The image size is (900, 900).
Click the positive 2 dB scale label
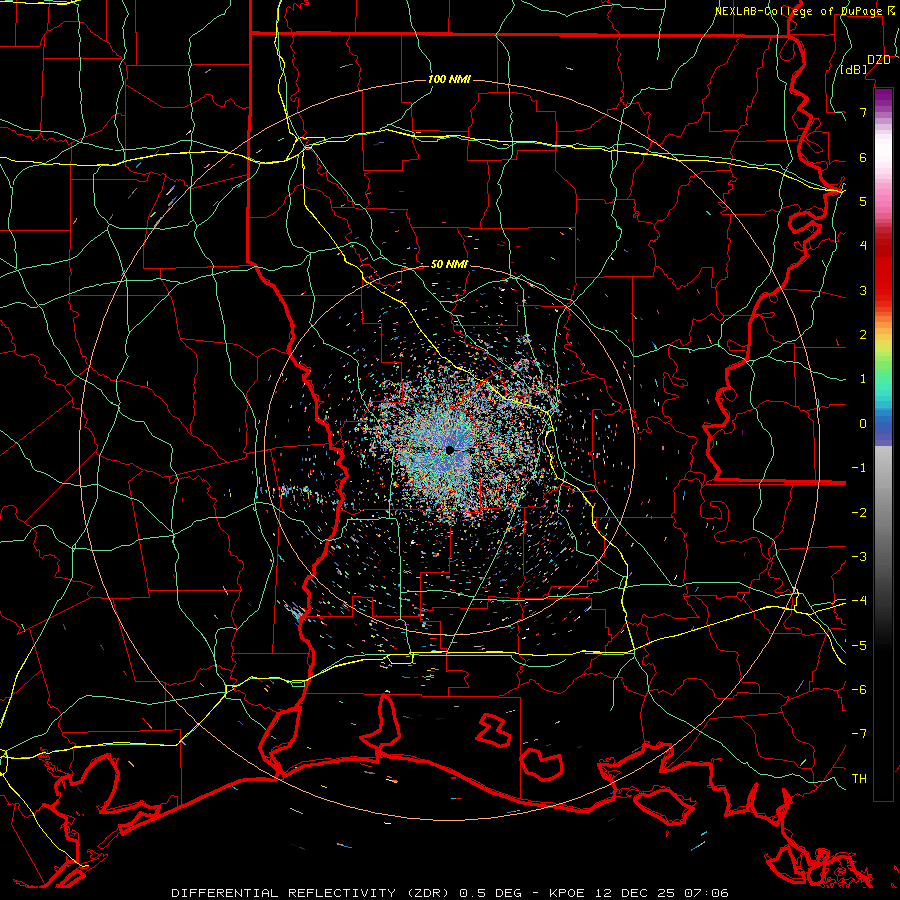point(863,335)
